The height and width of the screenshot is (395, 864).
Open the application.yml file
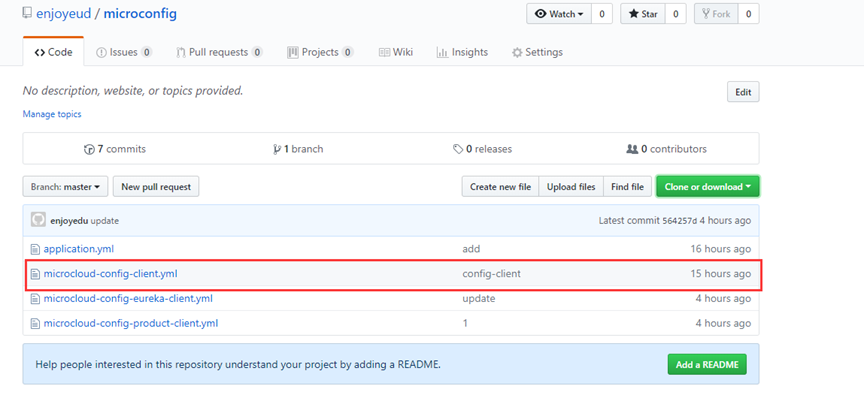[x=79, y=249]
